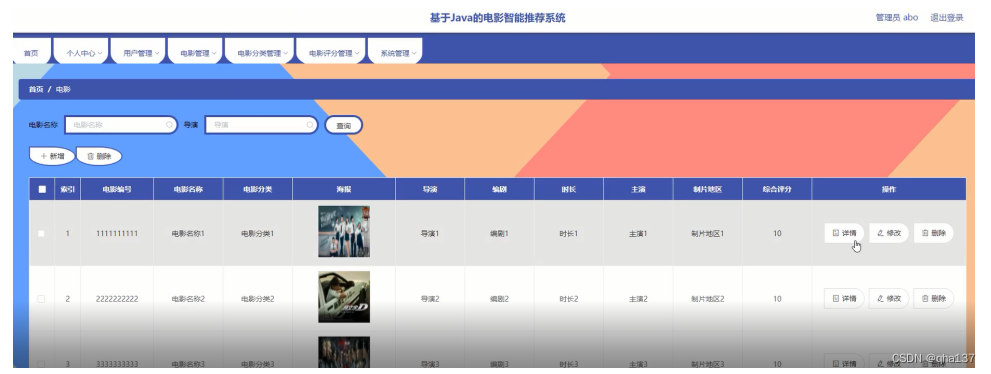Viewport: 991px width, 374px height.
Task: Log out via 退出登录
Action: click(947, 18)
